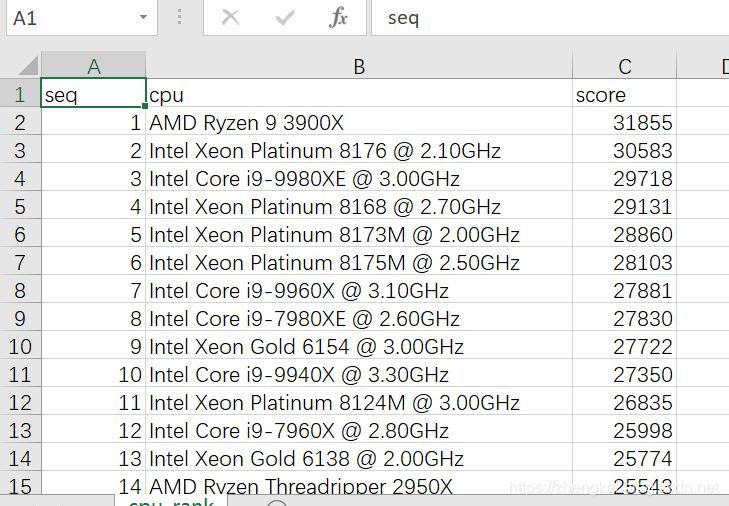Image resolution: width=729 pixels, height=506 pixels.
Task: Click seq cell for Xeon Gold 6138 row
Action: [93, 457]
